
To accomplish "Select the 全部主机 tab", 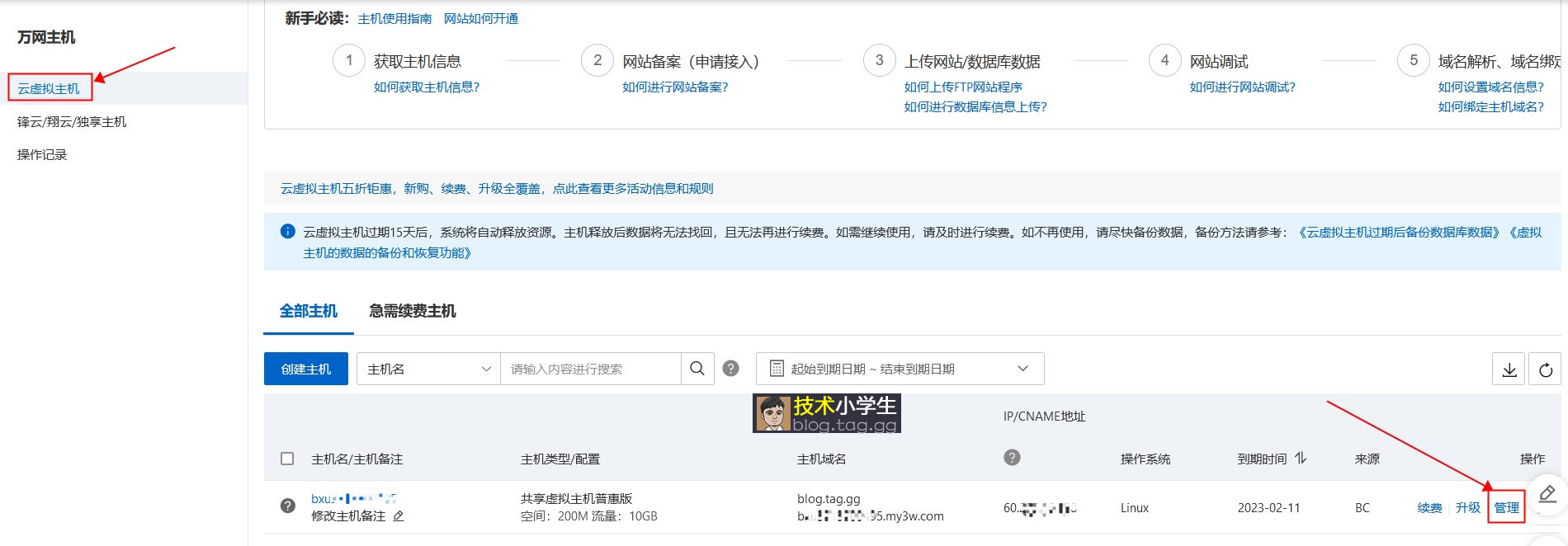I will click(x=308, y=311).
